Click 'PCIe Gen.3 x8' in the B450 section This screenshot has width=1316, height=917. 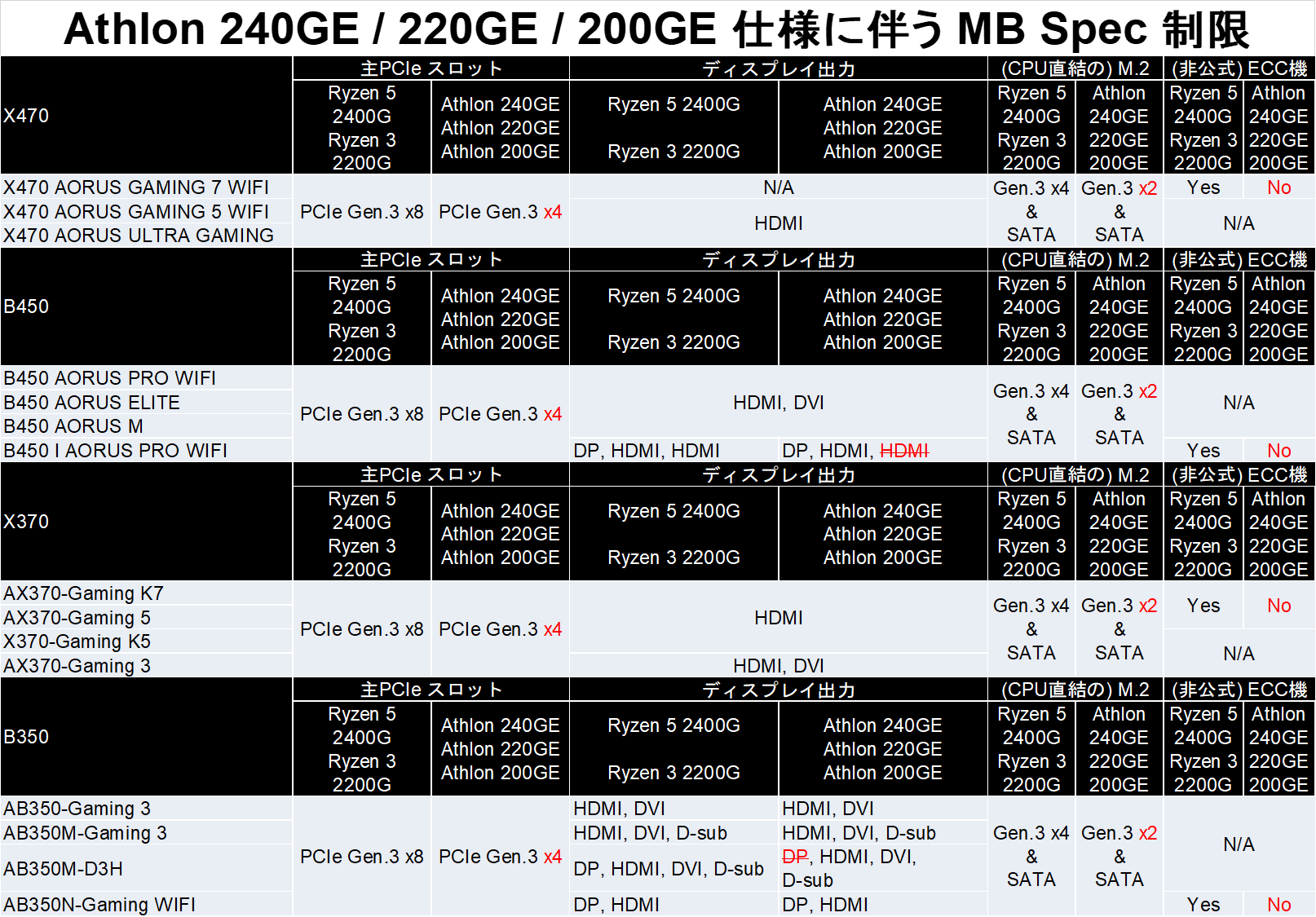(362, 414)
